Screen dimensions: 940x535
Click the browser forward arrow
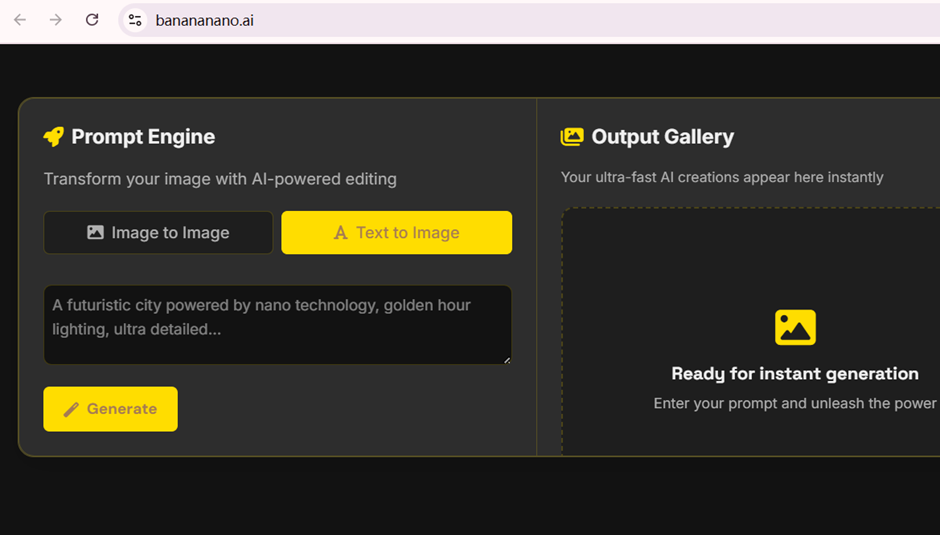56,20
